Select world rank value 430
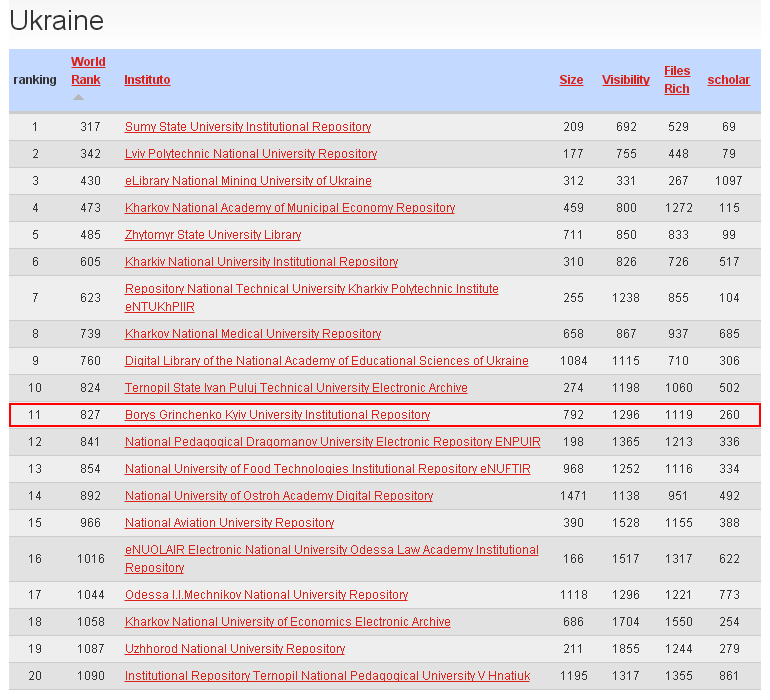Viewport: 770px width, 700px height. [x=90, y=181]
